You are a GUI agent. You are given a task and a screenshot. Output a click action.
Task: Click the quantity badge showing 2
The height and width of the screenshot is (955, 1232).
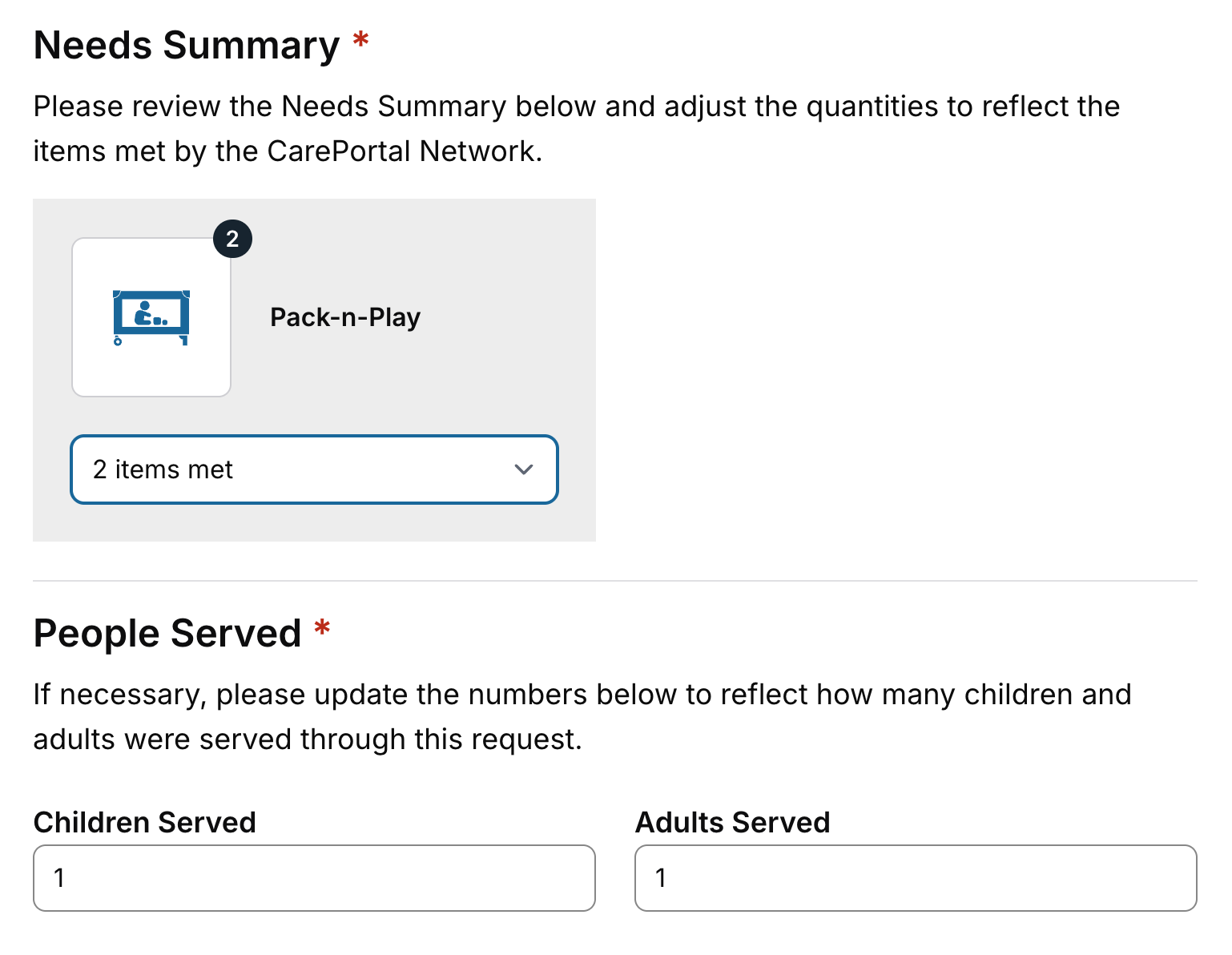232,239
